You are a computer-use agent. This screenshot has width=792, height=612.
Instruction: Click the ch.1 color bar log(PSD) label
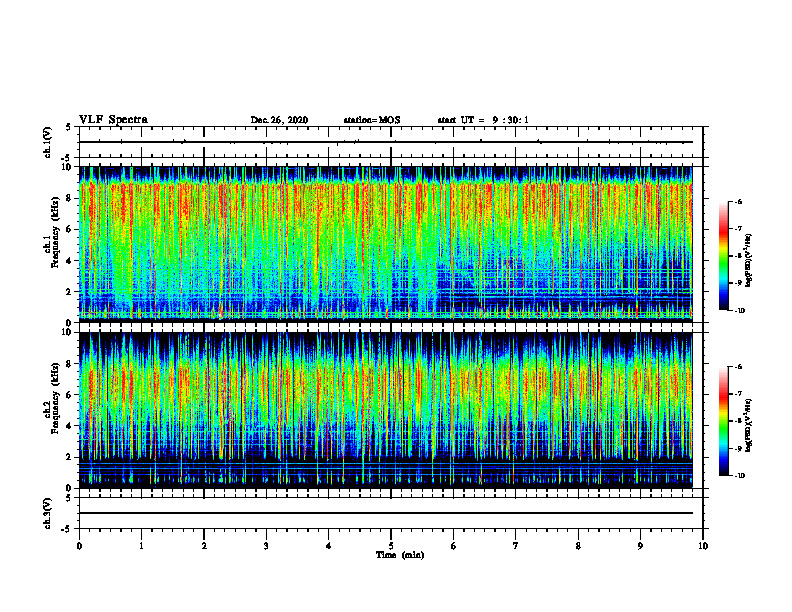point(749,260)
